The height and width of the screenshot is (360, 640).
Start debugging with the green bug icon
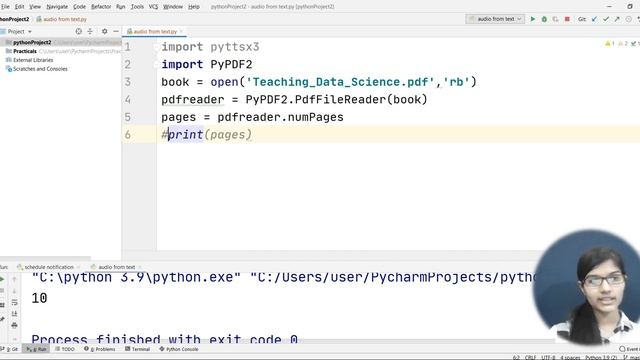pyautogui.click(x=544, y=19)
